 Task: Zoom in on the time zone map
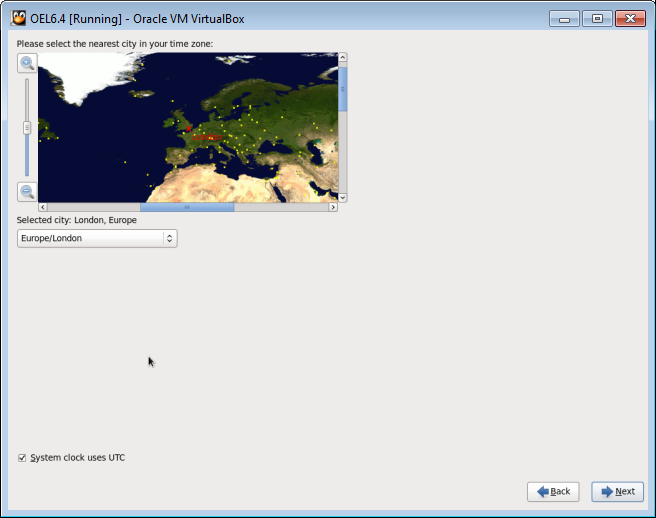click(x=27, y=64)
